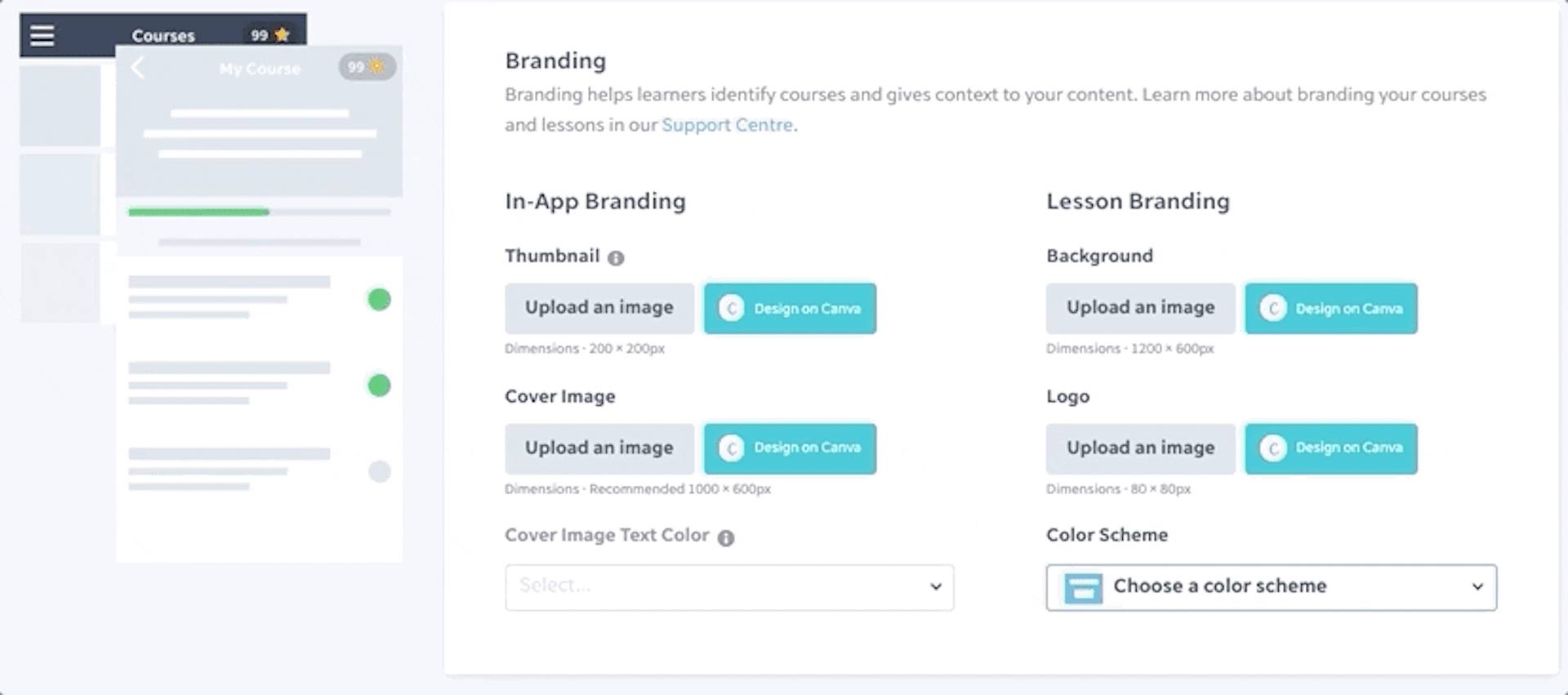1568x695 pixels.
Task: Open the Support Centre link
Action: click(727, 125)
